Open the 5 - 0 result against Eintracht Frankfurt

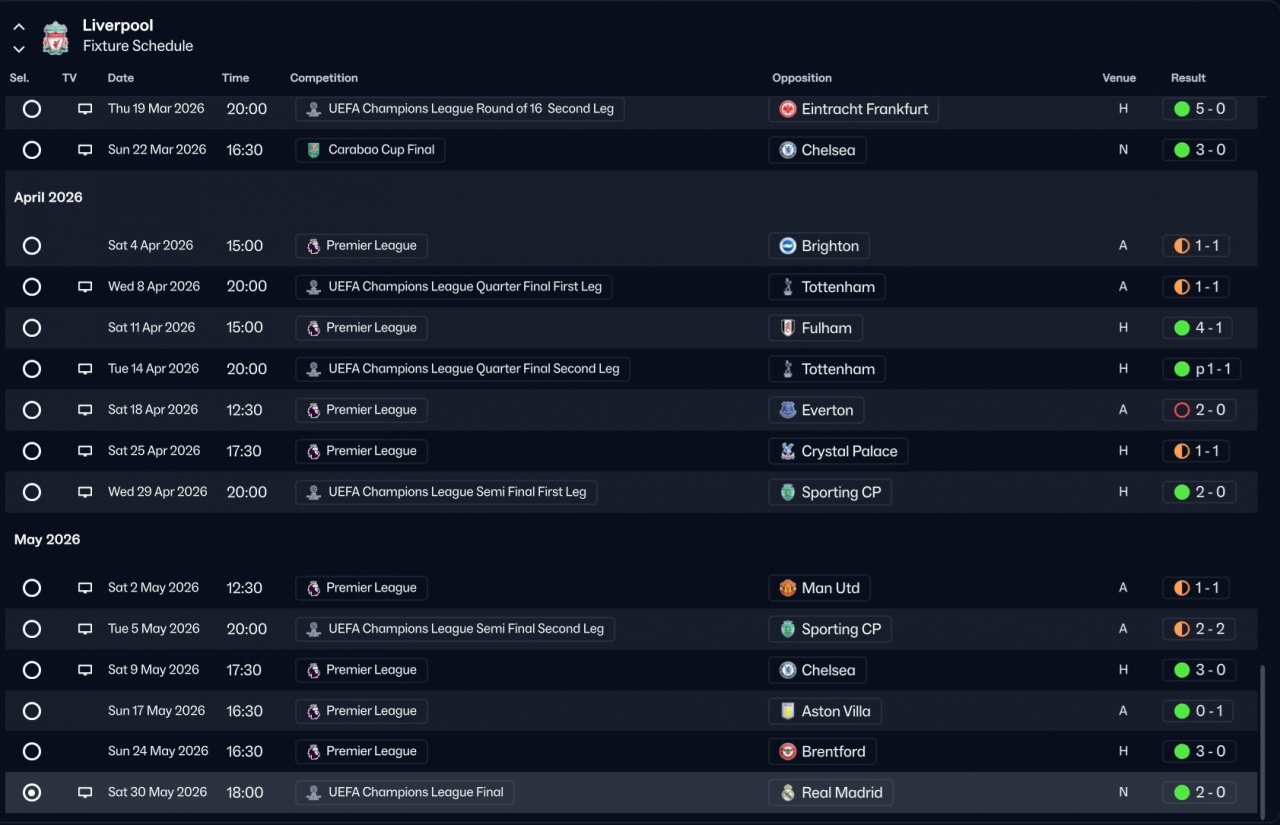tap(1199, 109)
